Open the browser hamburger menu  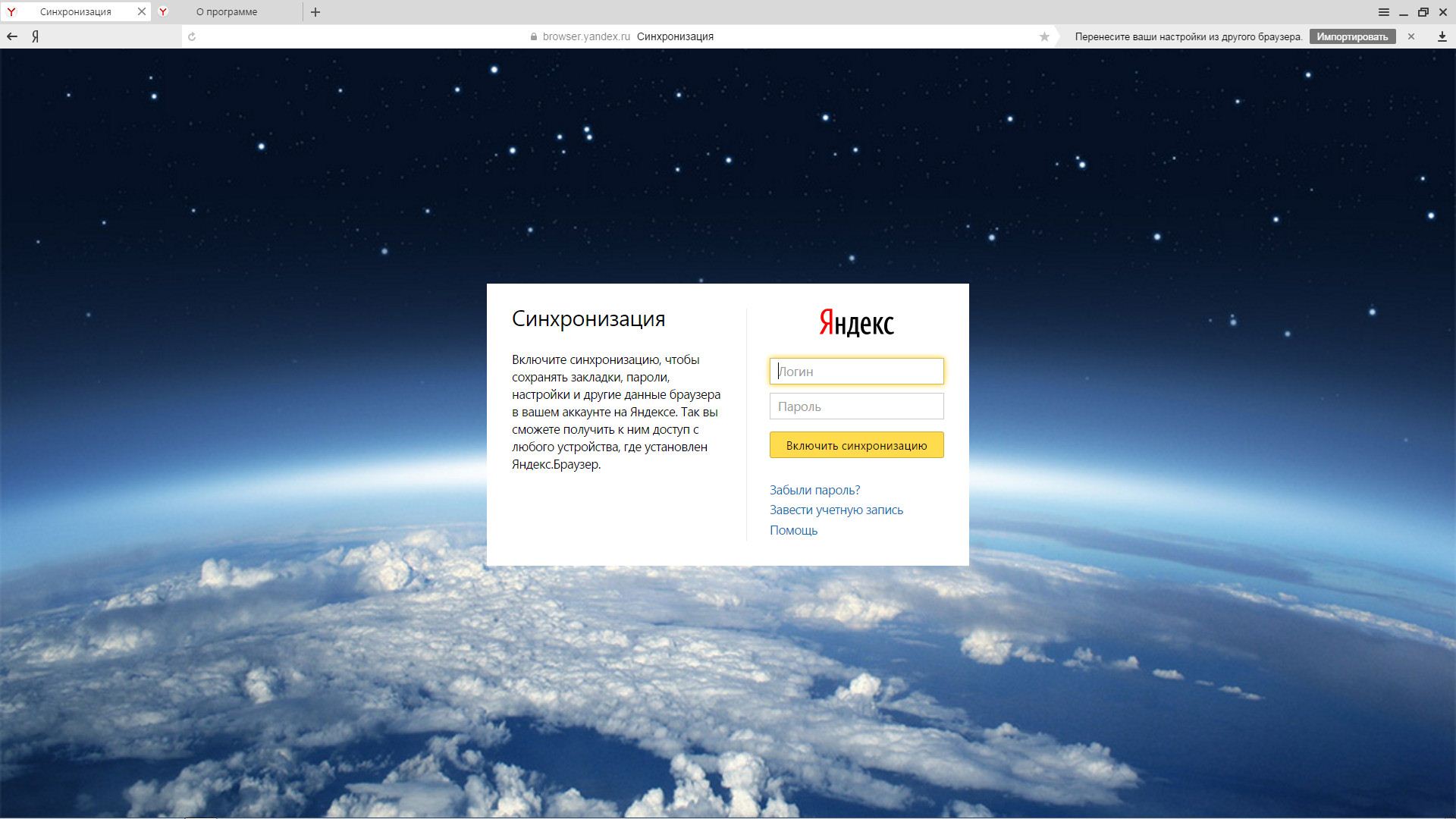[x=1384, y=12]
